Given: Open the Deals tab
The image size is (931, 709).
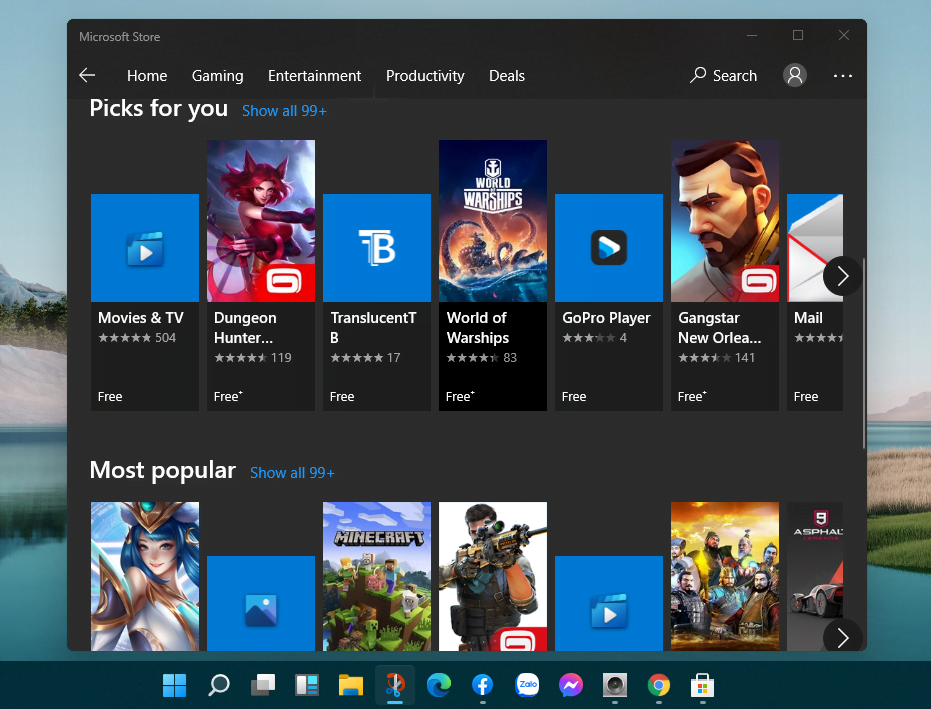Looking at the screenshot, I should point(506,76).
